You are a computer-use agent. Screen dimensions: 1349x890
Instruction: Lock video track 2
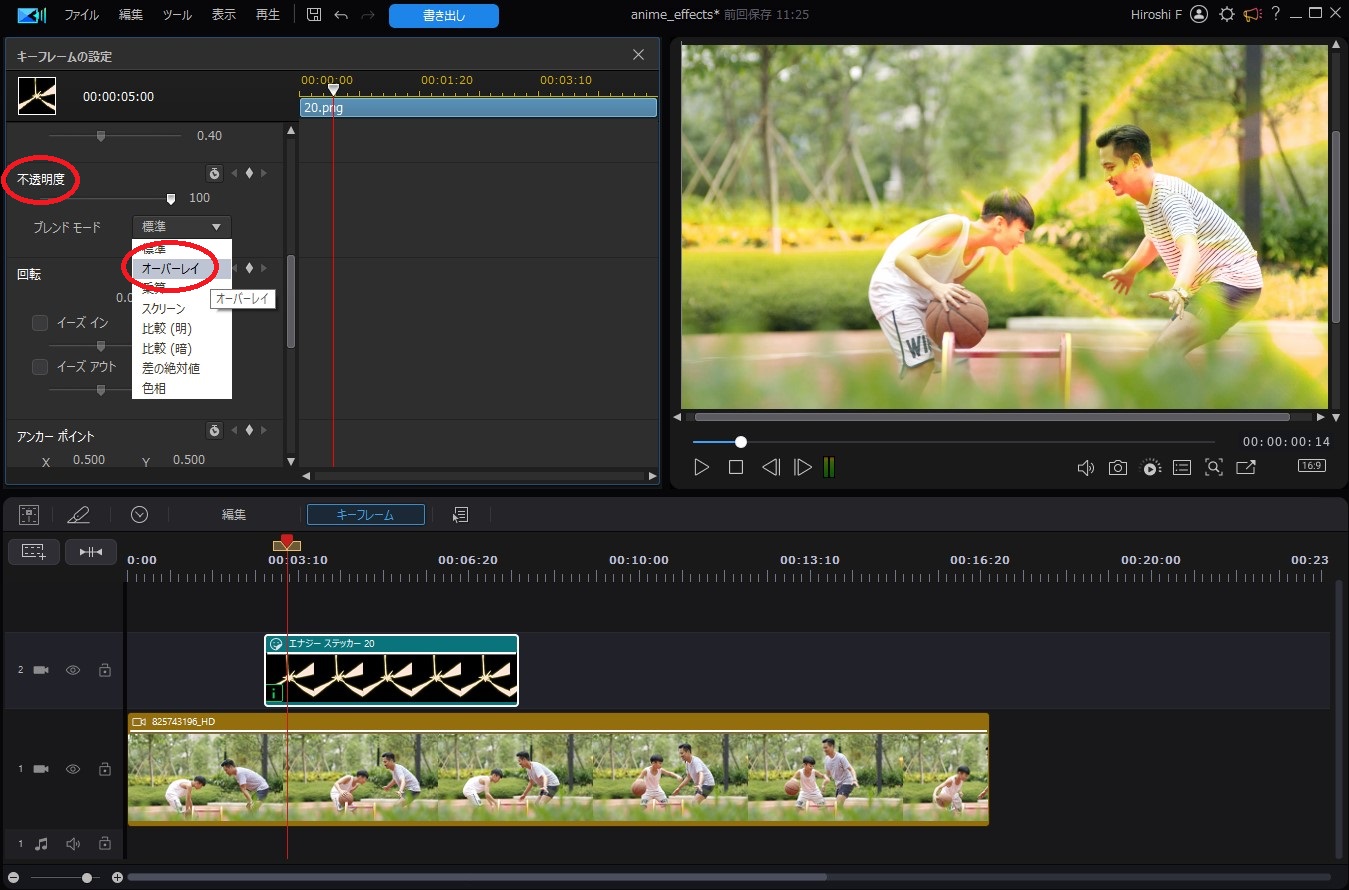tap(104, 670)
